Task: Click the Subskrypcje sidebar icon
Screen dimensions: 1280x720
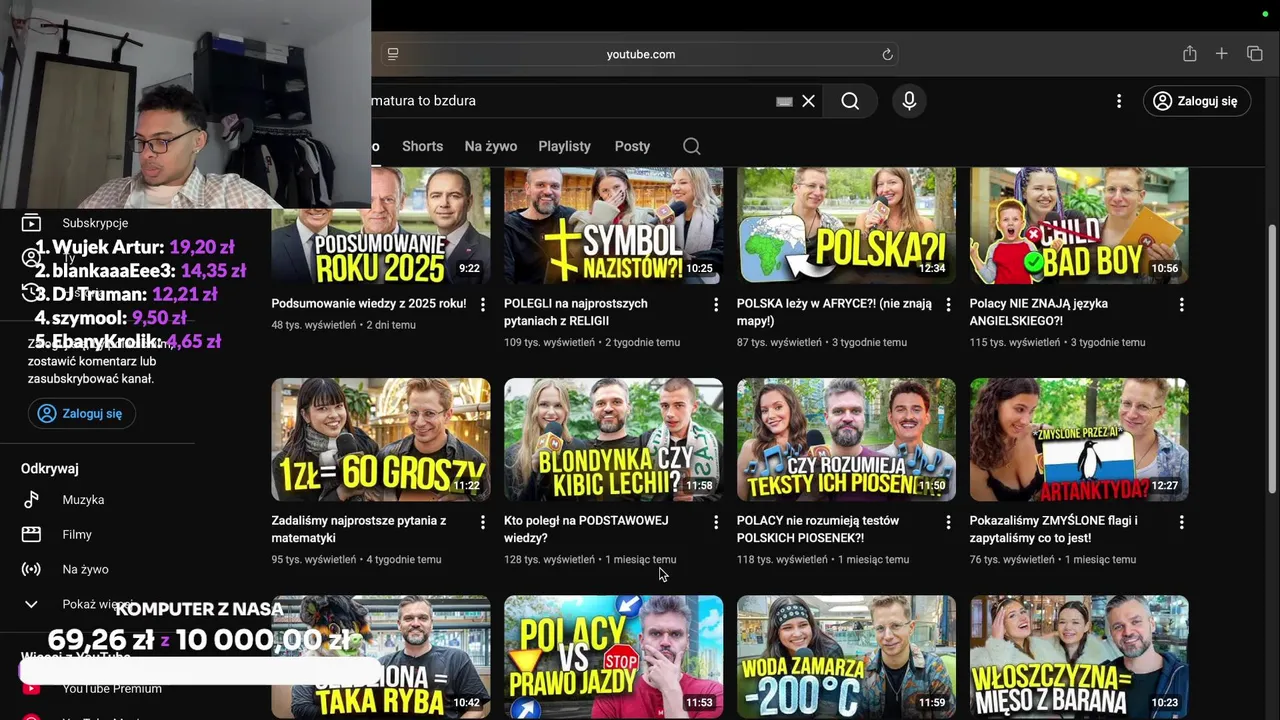Action: (x=32, y=223)
